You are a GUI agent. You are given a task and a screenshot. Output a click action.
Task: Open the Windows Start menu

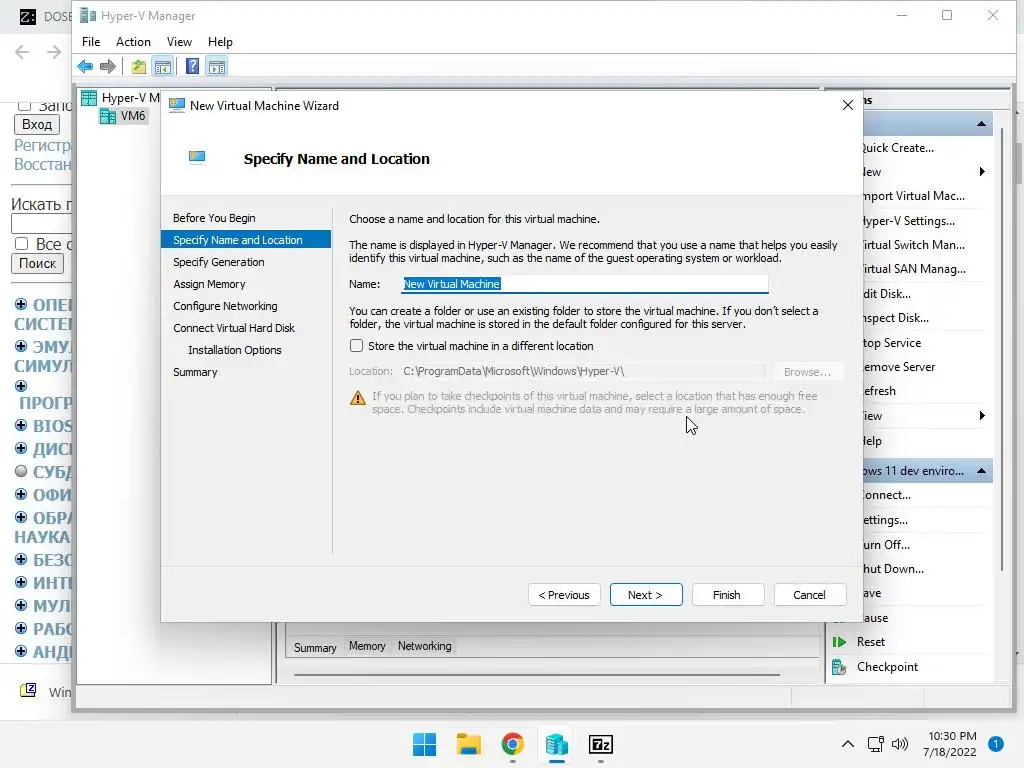coord(424,744)
